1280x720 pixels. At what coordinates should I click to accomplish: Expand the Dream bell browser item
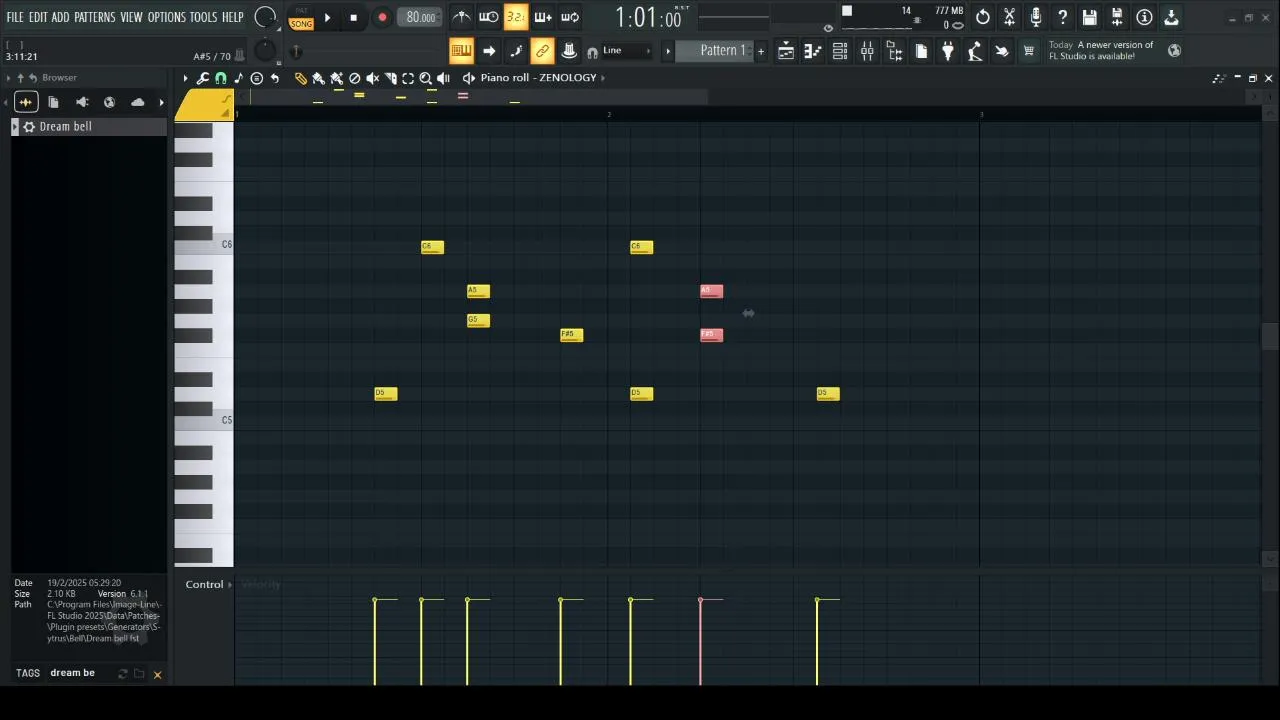[15, 127]
